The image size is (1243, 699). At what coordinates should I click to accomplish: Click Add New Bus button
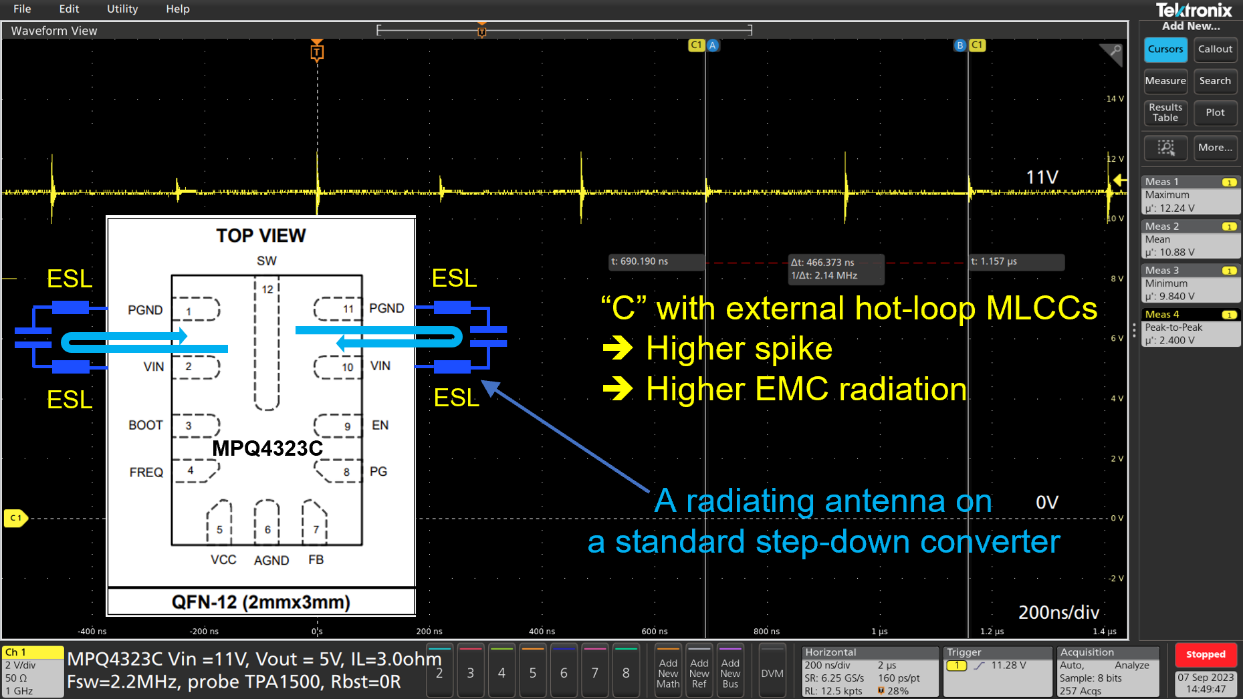[x=730, y=672]
